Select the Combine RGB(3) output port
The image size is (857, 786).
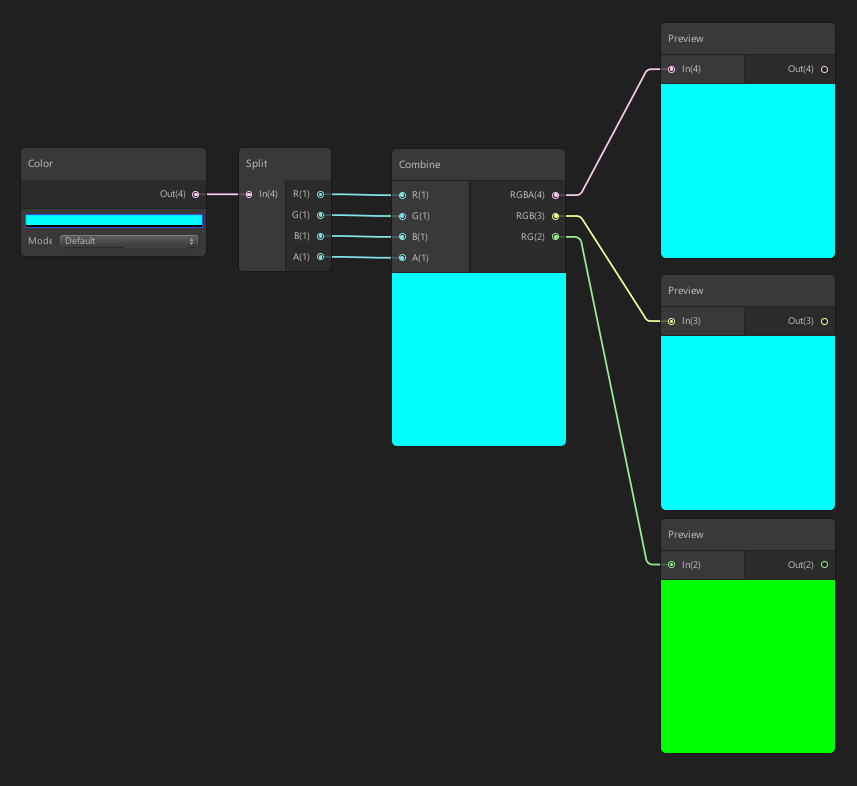[555, 216]
